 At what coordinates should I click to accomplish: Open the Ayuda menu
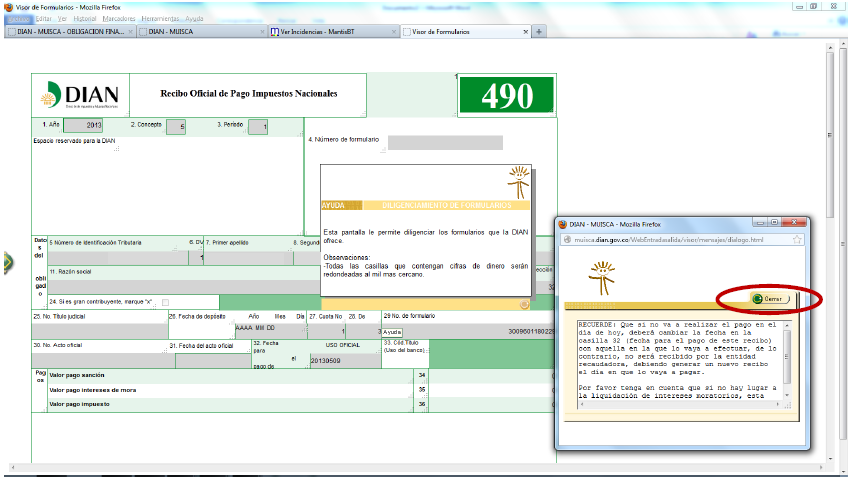pyautogui.click(x=194, y=18)
